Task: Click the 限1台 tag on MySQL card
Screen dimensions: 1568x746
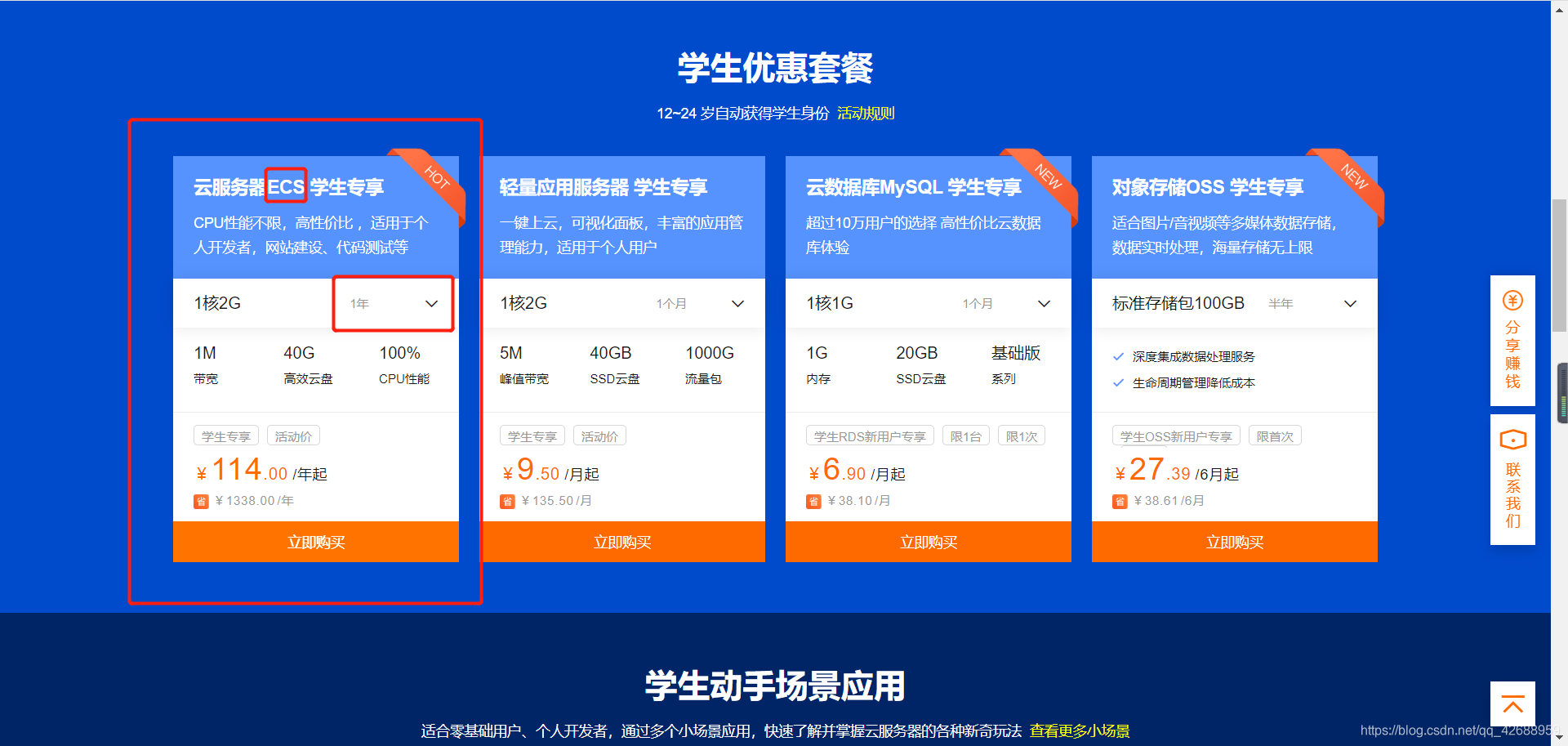Action: pos(966,436)
